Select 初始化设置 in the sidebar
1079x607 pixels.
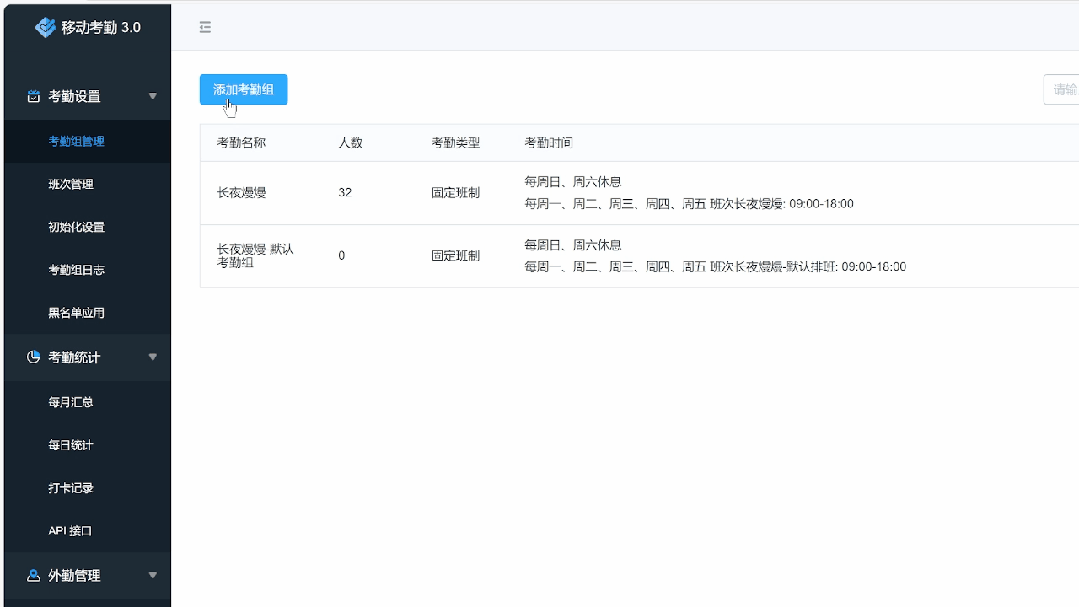coord(78,227)
